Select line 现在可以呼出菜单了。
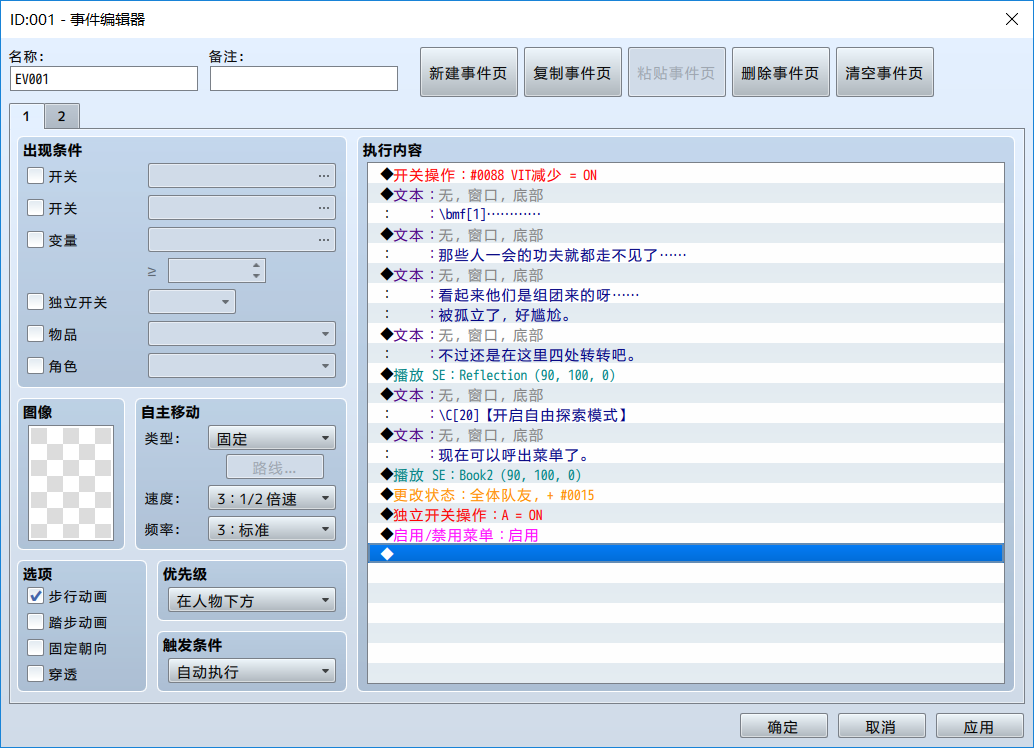The height and width of the screenshot is (748, 1034). click(x=686, y=455)
